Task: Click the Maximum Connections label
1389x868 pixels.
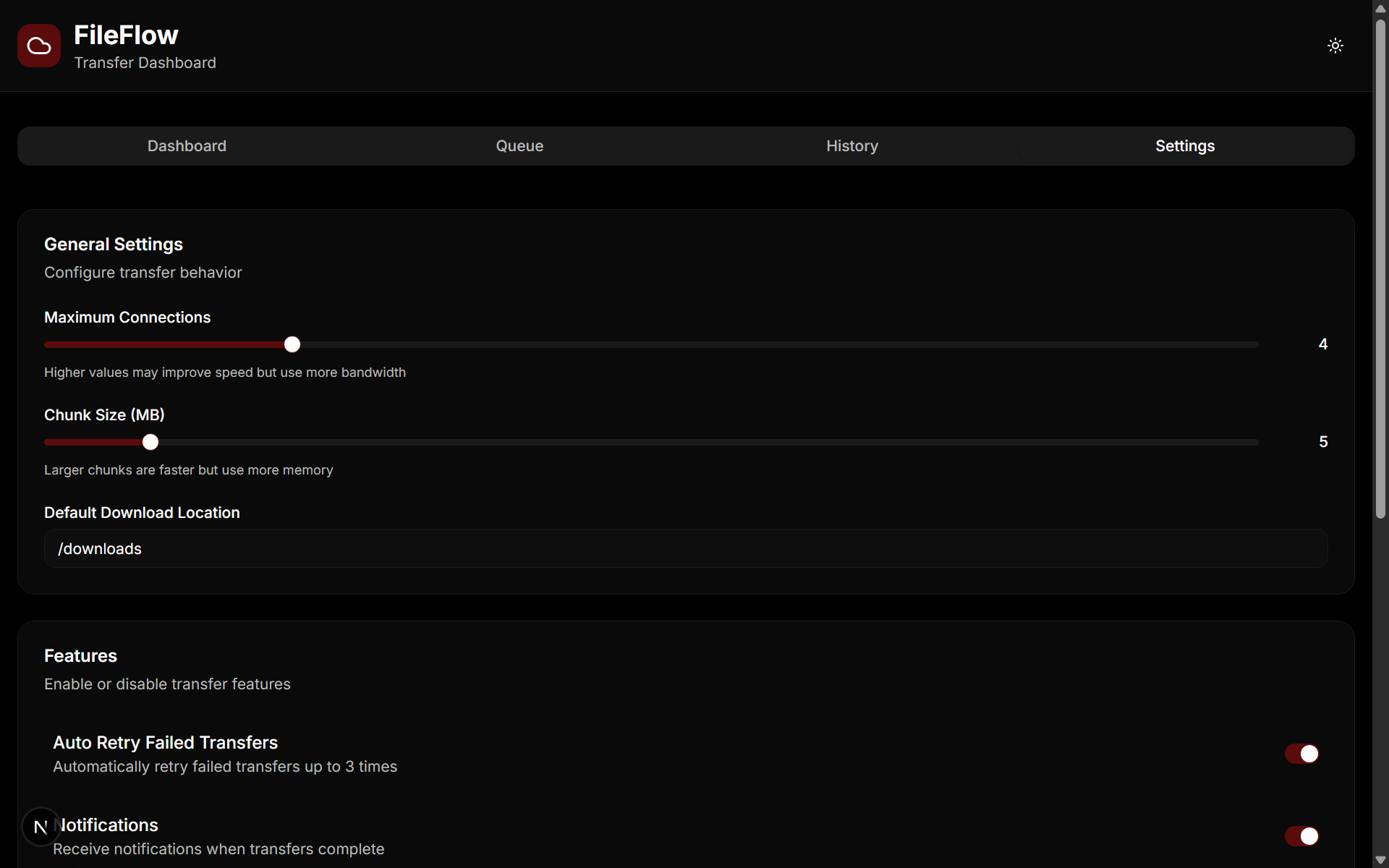Action: click(x=127, y=317)
